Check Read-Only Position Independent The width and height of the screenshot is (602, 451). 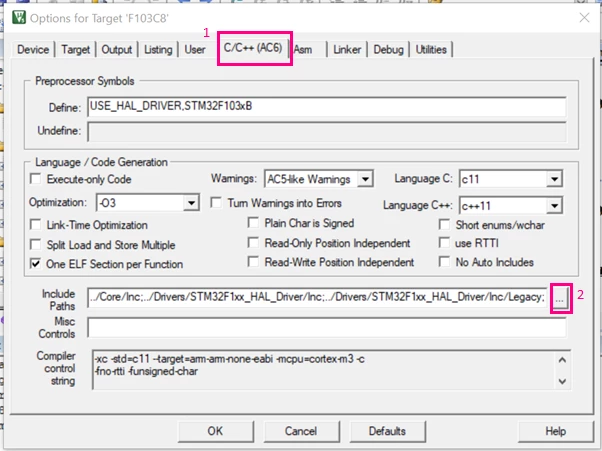pyautogui.click(x=253, y=243)
